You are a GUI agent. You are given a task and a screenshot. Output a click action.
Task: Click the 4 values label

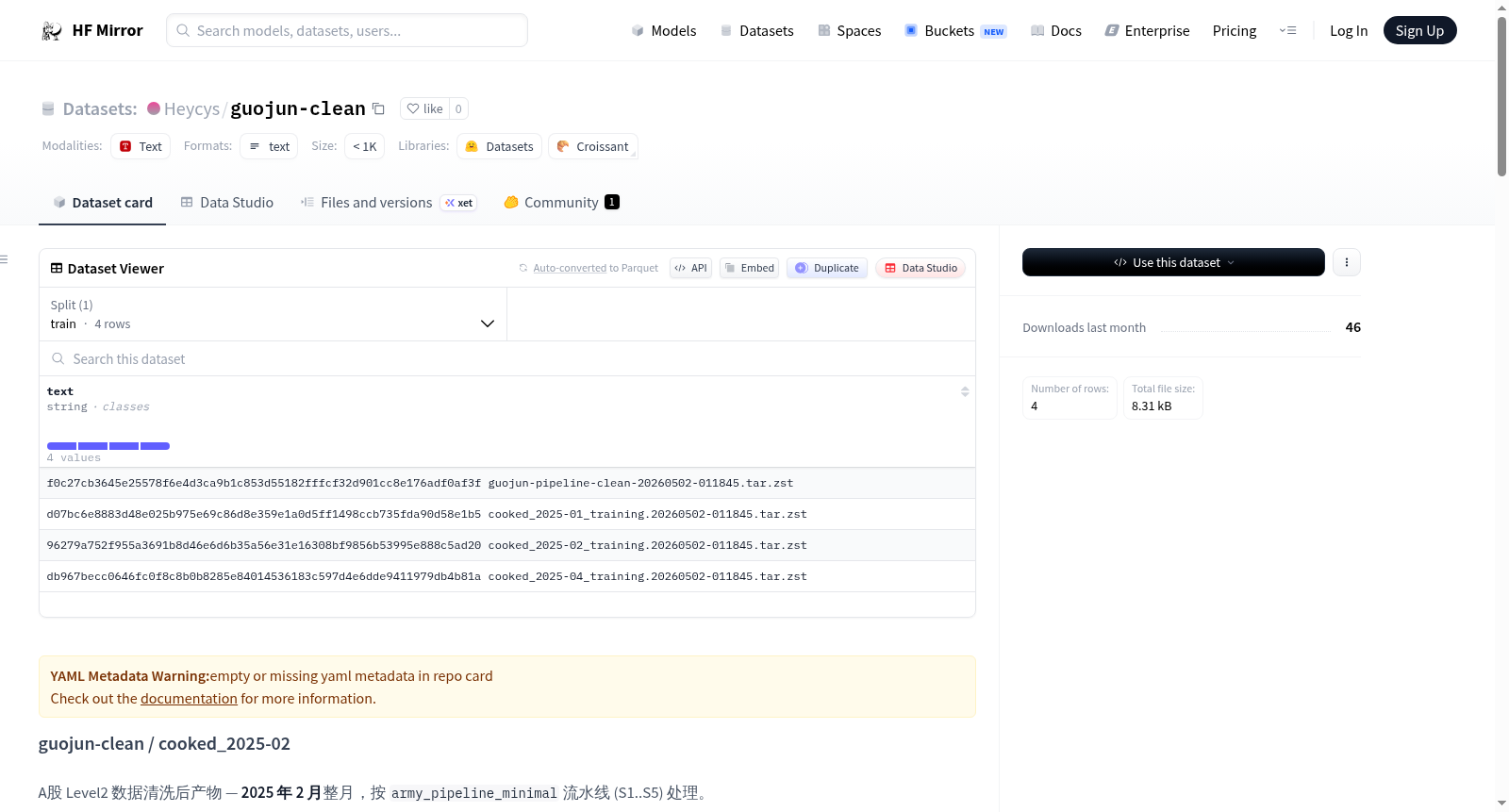(x=74, y=457)
